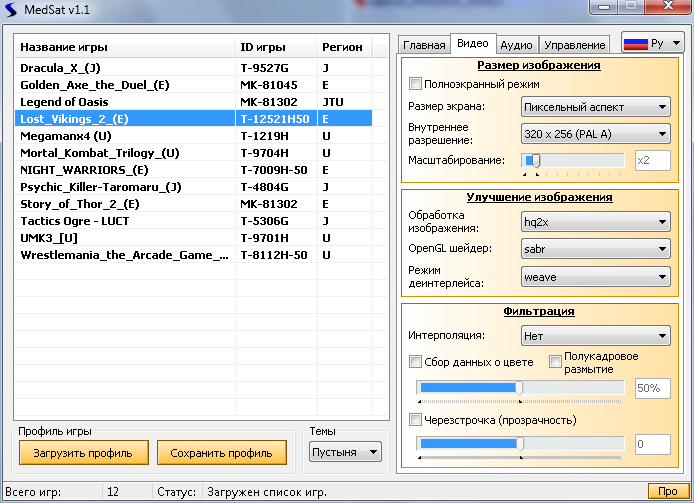Expand the Внутреннее разрешение dropdown
This screenshot has height=503, width=694.
595,134
